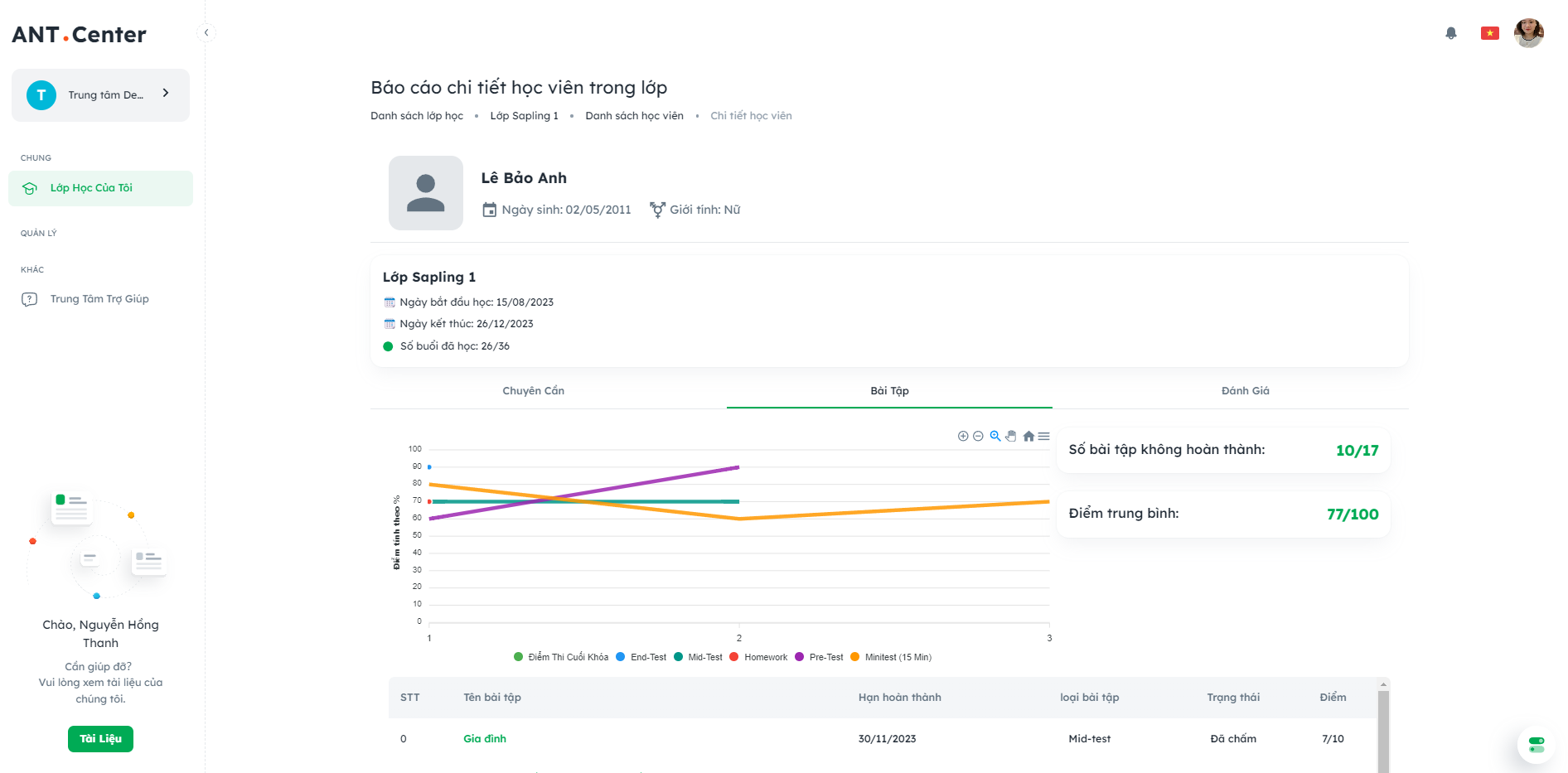Click the chart zoom out icon
1568x773 pixels.
point(978,436)
